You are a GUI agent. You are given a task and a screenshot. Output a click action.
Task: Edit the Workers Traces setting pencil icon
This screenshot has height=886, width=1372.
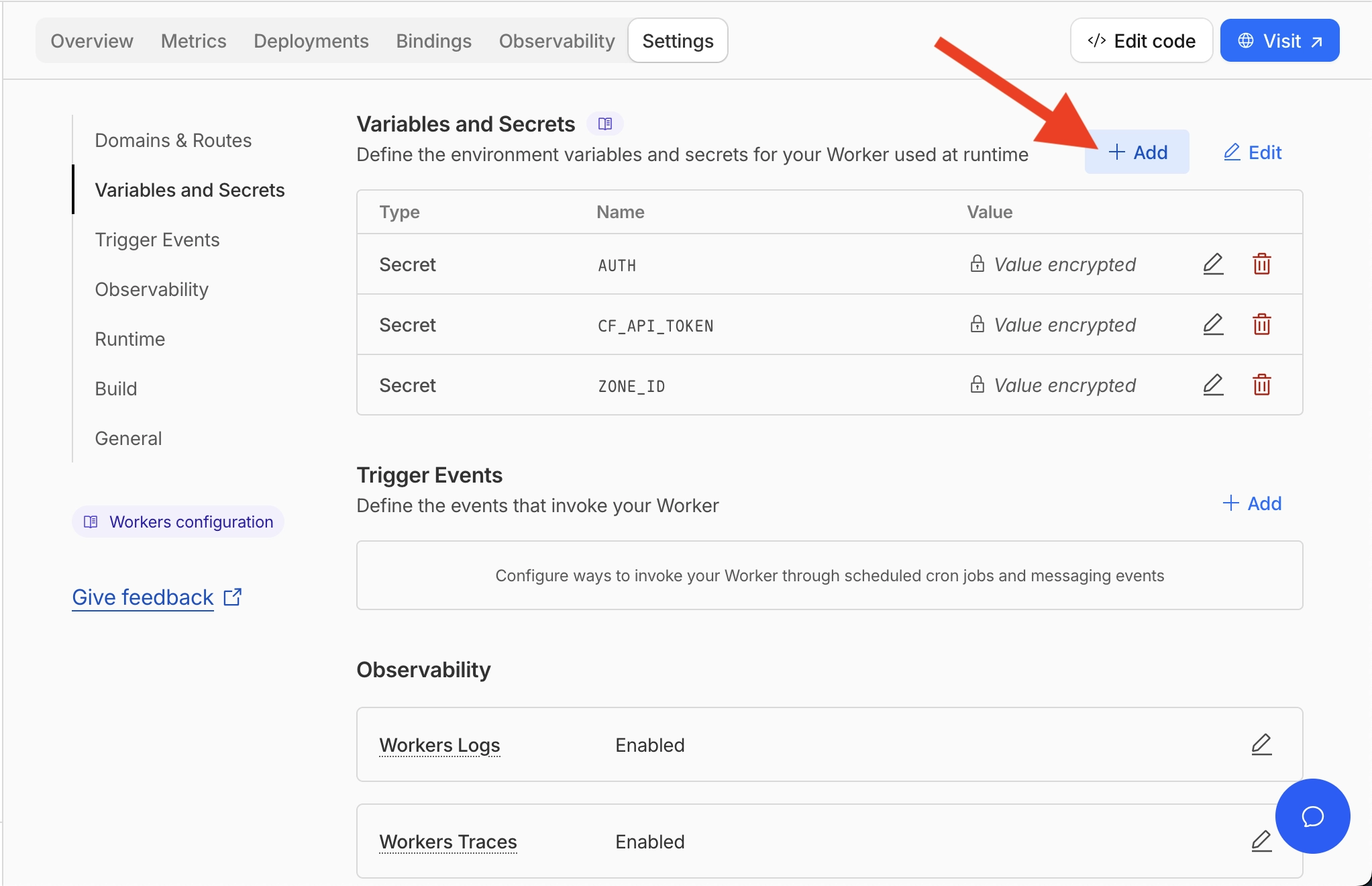(1261, 841)
